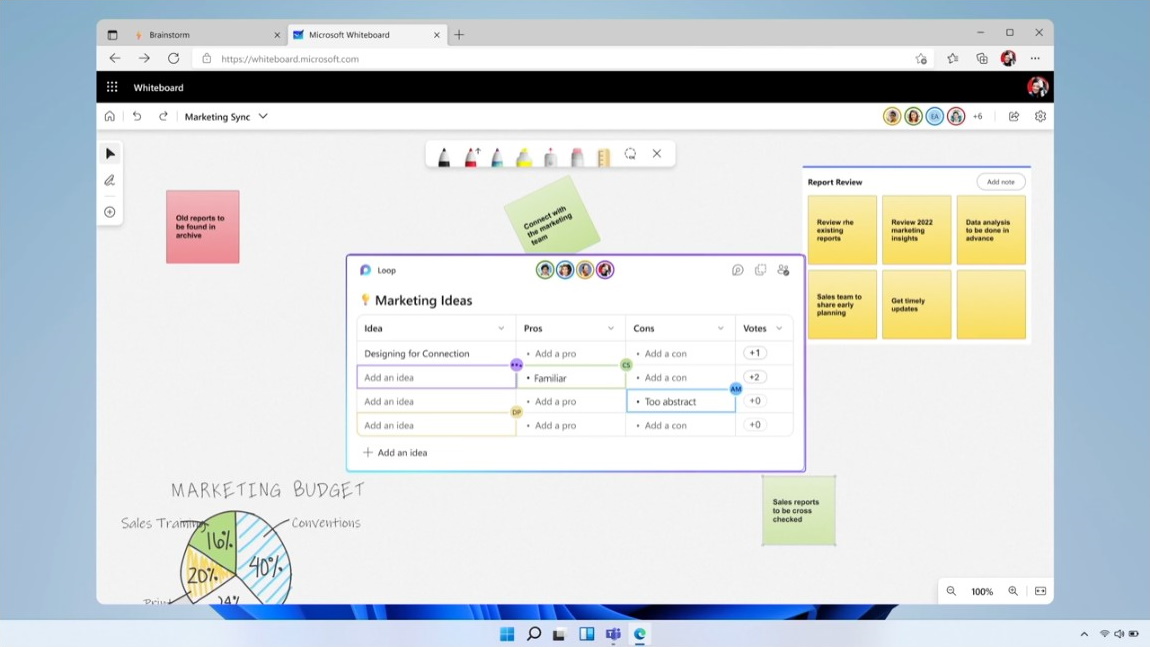Undo the last action using the undo arrow
Screen dimensions: 1150x647
click(x=137, y=116)
